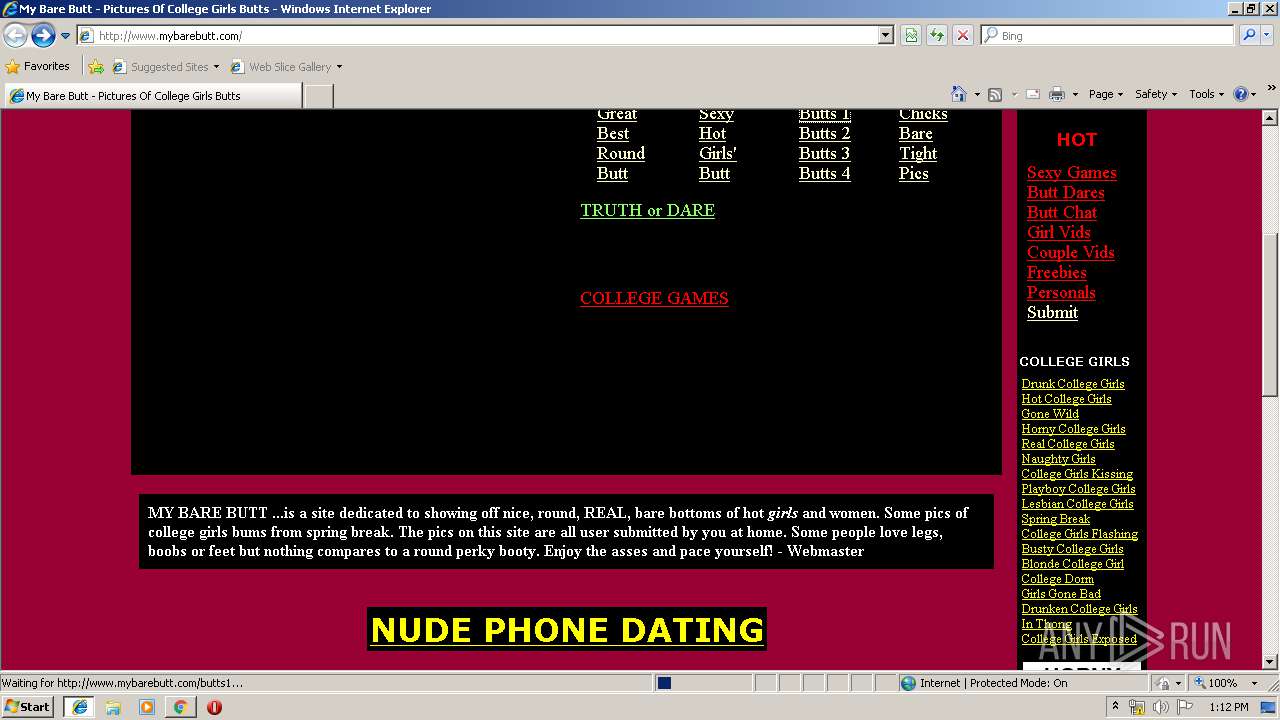Open File Explorer from the taskbar
The image size is (1280, 720).
(x=113, y=707)
